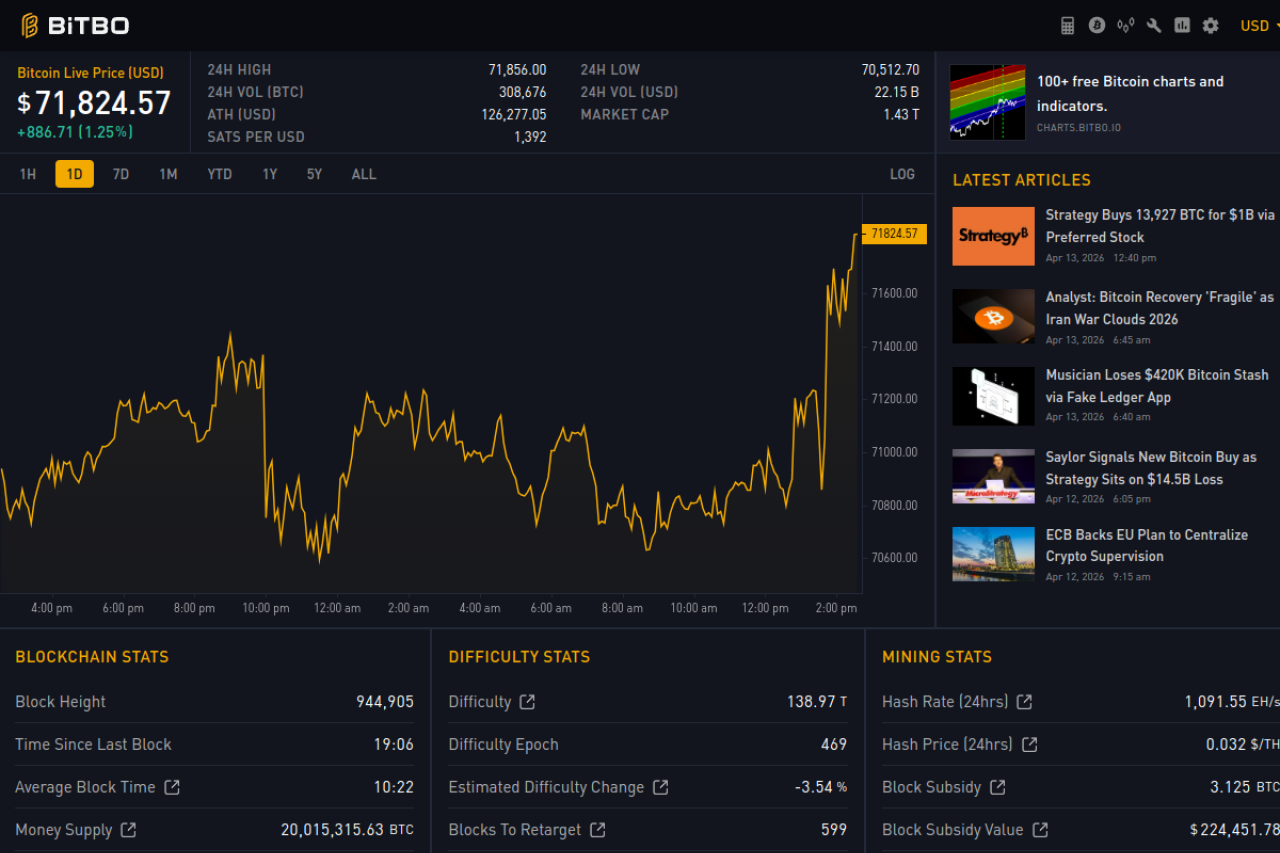Open the candlestick charts icon
Image resolution: width=1280 pixels, height=853 pixels.
pos(1126,26)
